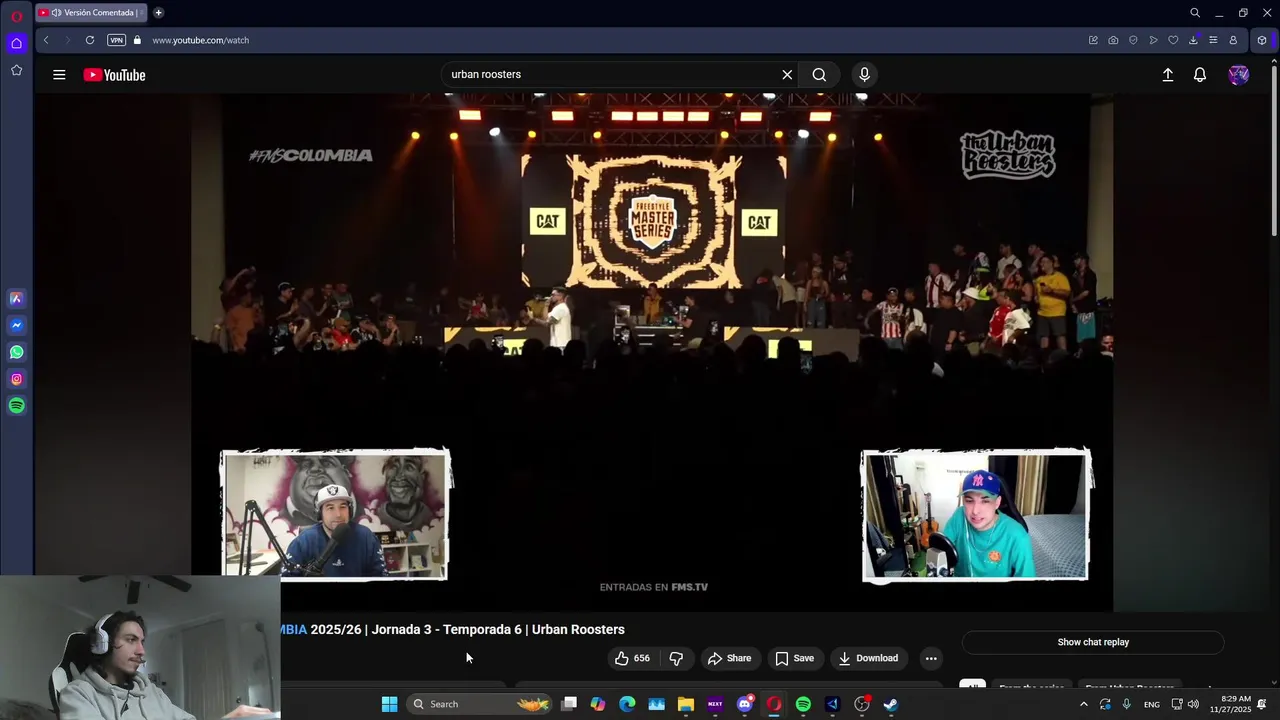The width and height of the screenshot is (1280, 720).
Task: Open the browser downloads panel
Action: (x=1193, y=40)
